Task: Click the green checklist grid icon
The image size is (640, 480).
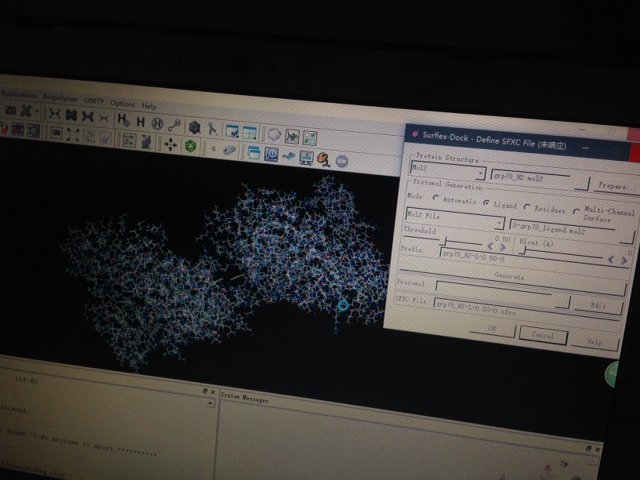Action: coord(310,138)
